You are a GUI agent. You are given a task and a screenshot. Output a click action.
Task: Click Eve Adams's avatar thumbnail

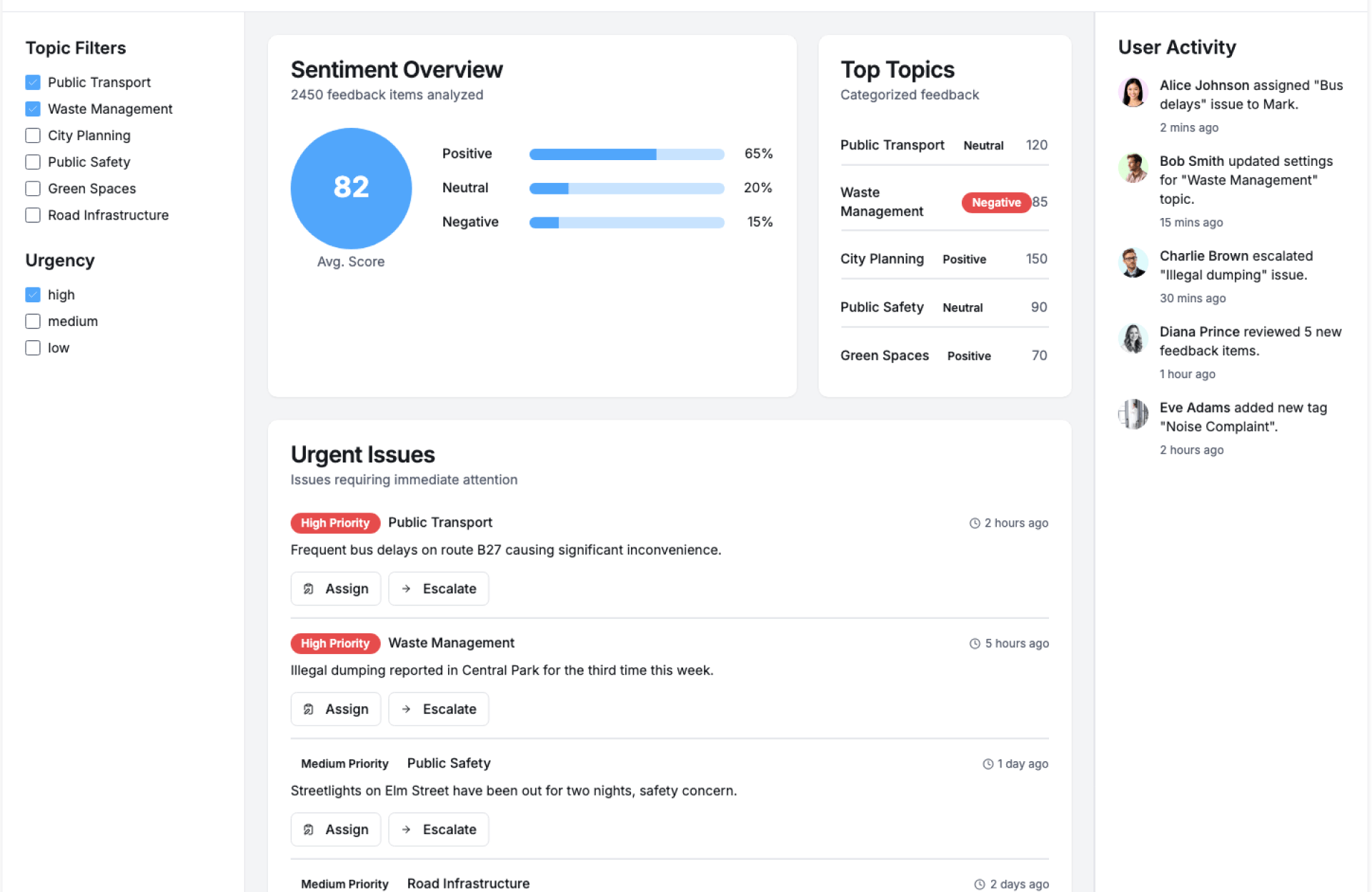point(1133,415)
